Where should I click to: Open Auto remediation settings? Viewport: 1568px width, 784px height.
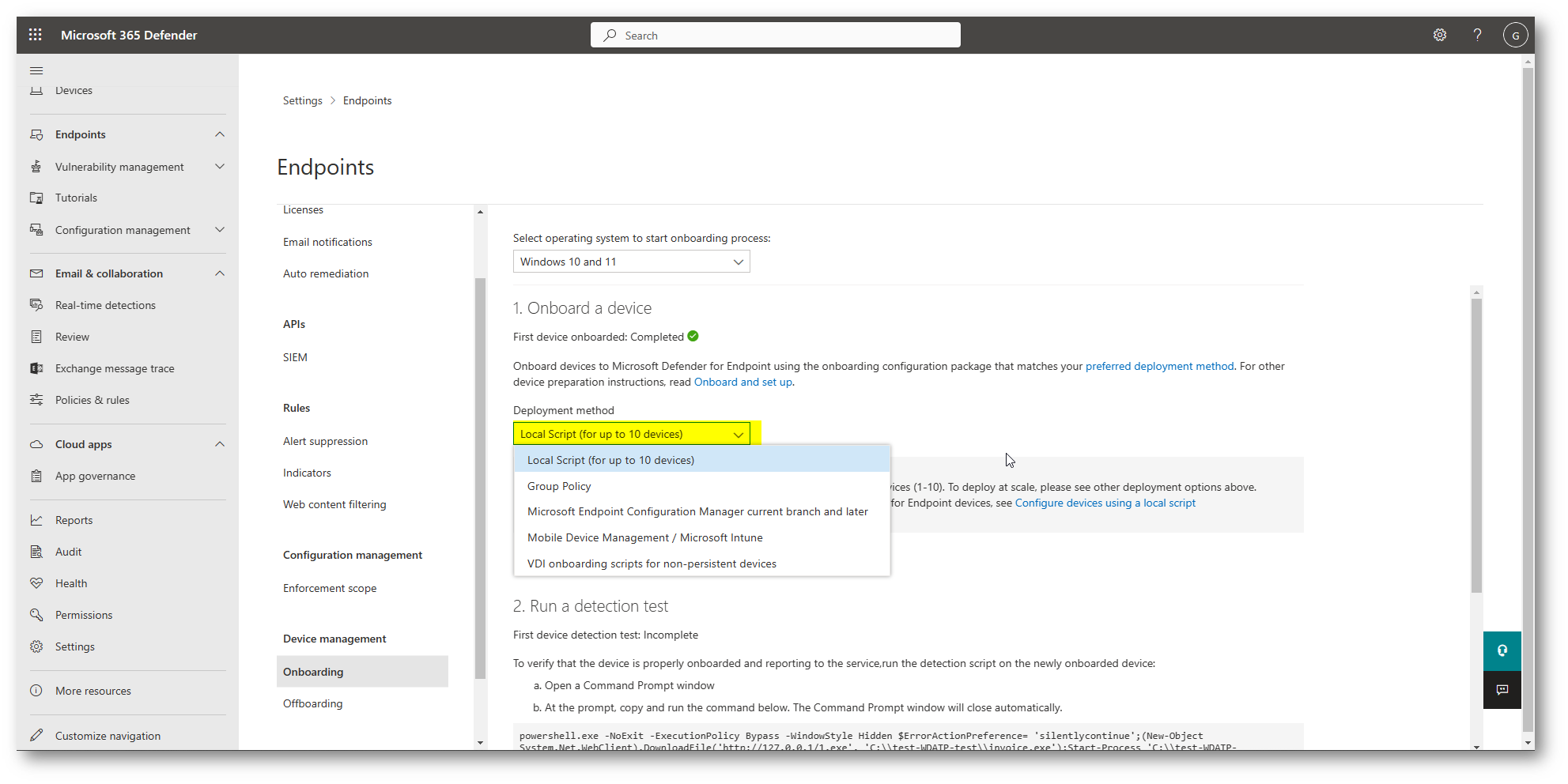coord(326,273)
